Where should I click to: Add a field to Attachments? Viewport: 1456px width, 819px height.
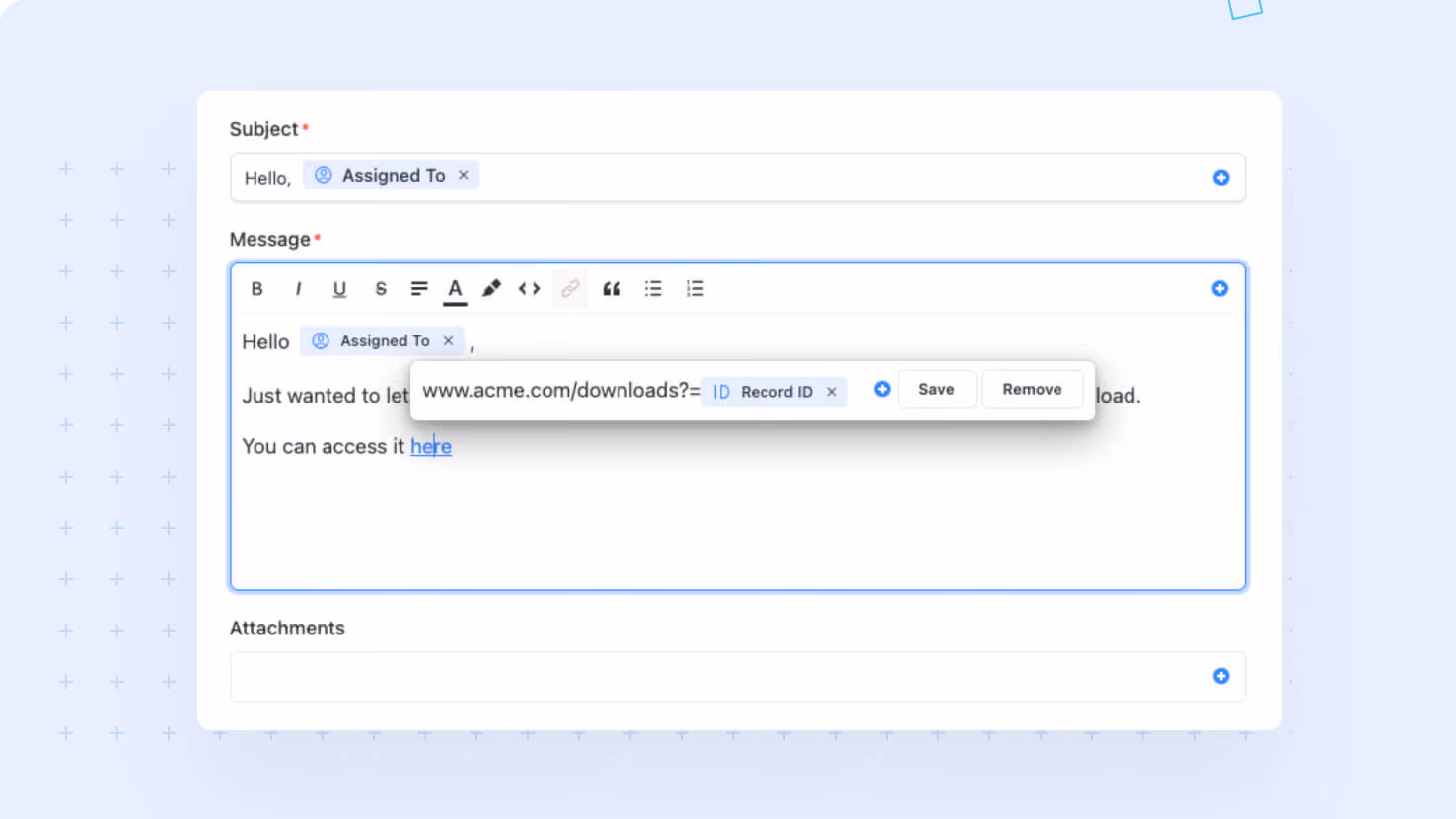click(1221, 676)
